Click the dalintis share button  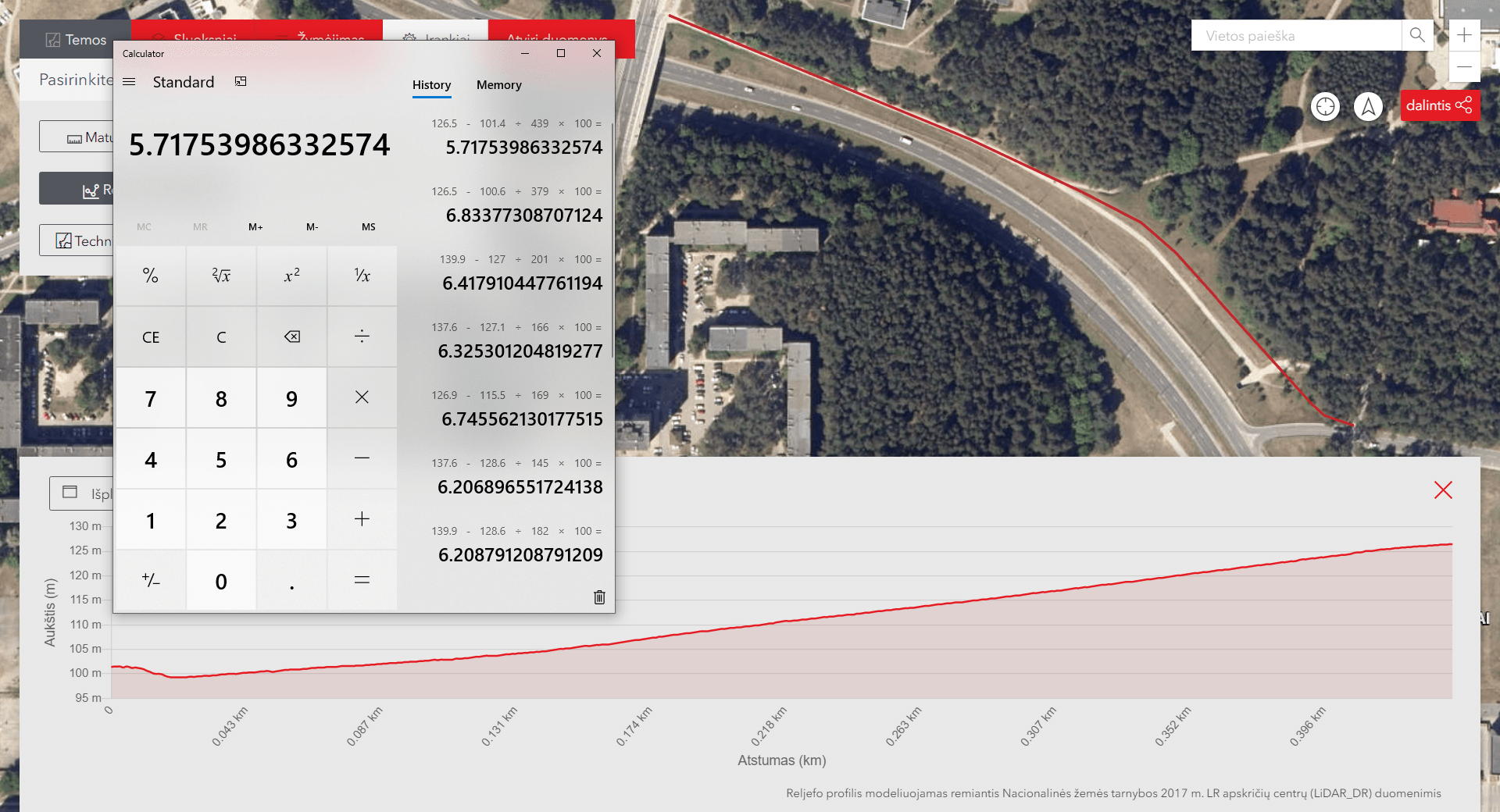tap(1439, 105)
